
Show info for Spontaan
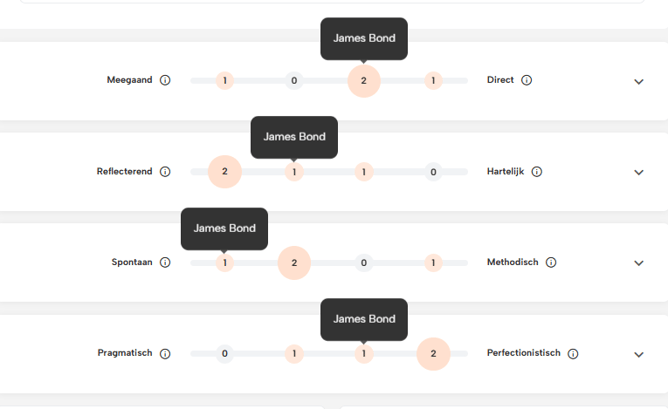165,263
